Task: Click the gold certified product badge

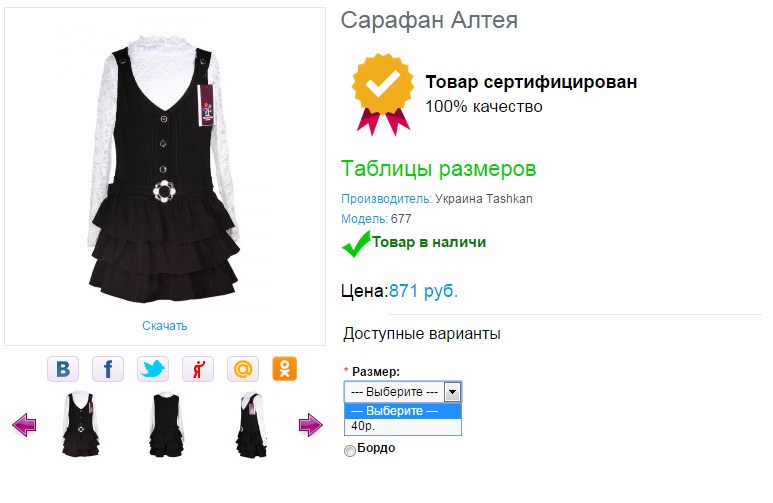Action: [x=383, y=94]
